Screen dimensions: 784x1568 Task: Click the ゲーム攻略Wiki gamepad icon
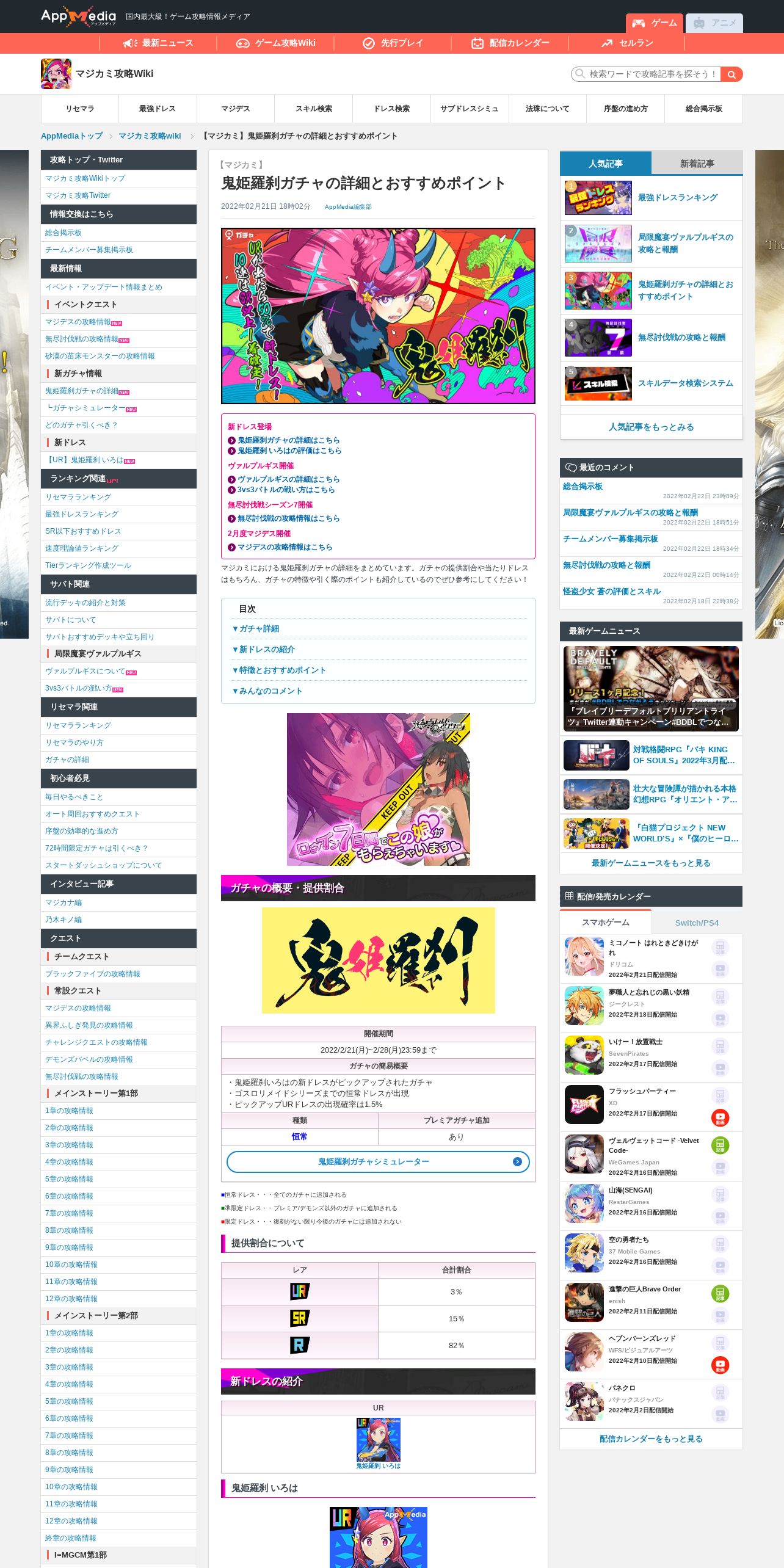tap(243, 43)
